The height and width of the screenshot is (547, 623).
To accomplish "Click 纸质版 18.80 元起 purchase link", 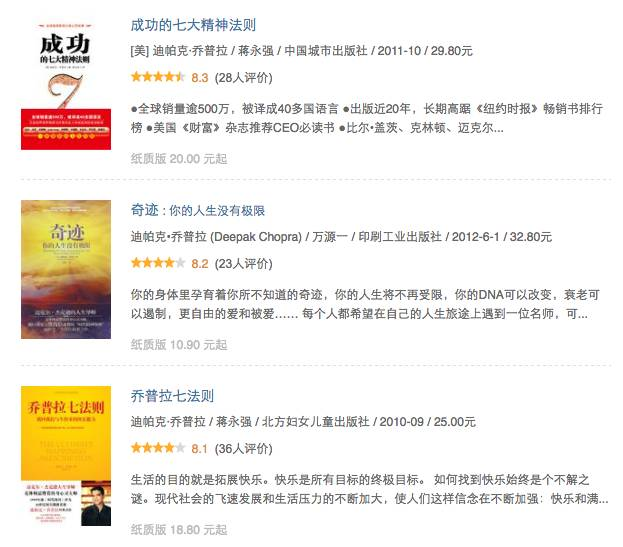I will [x=179, y=530].
